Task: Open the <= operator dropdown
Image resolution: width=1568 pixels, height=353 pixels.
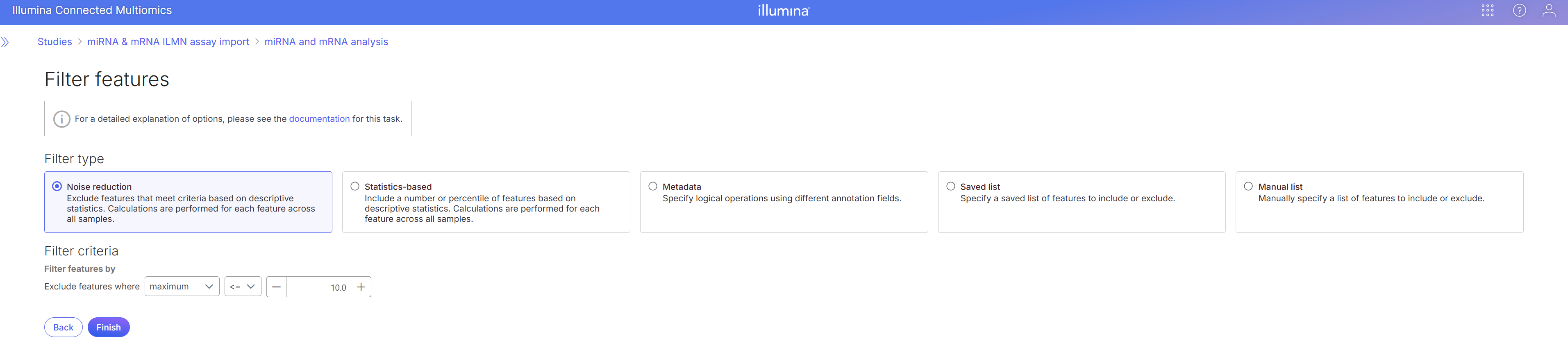Action: [x=242, y=287]
